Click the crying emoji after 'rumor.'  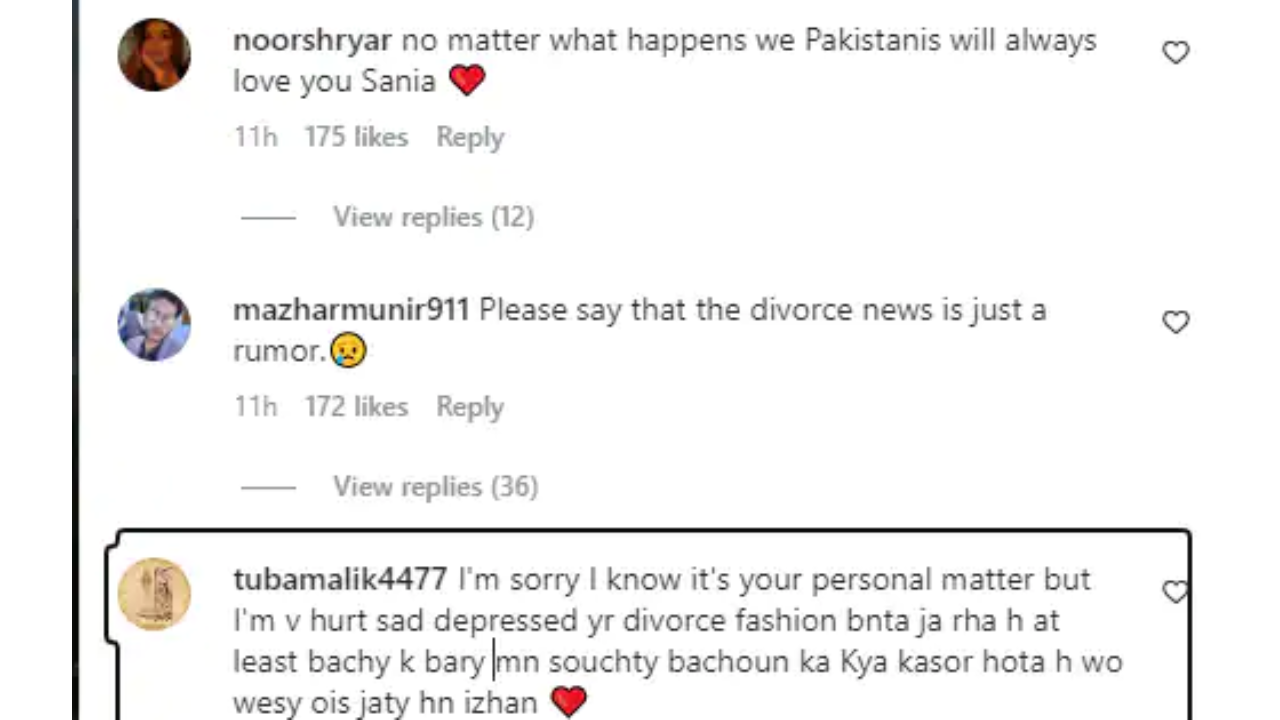tap(348, 351)
